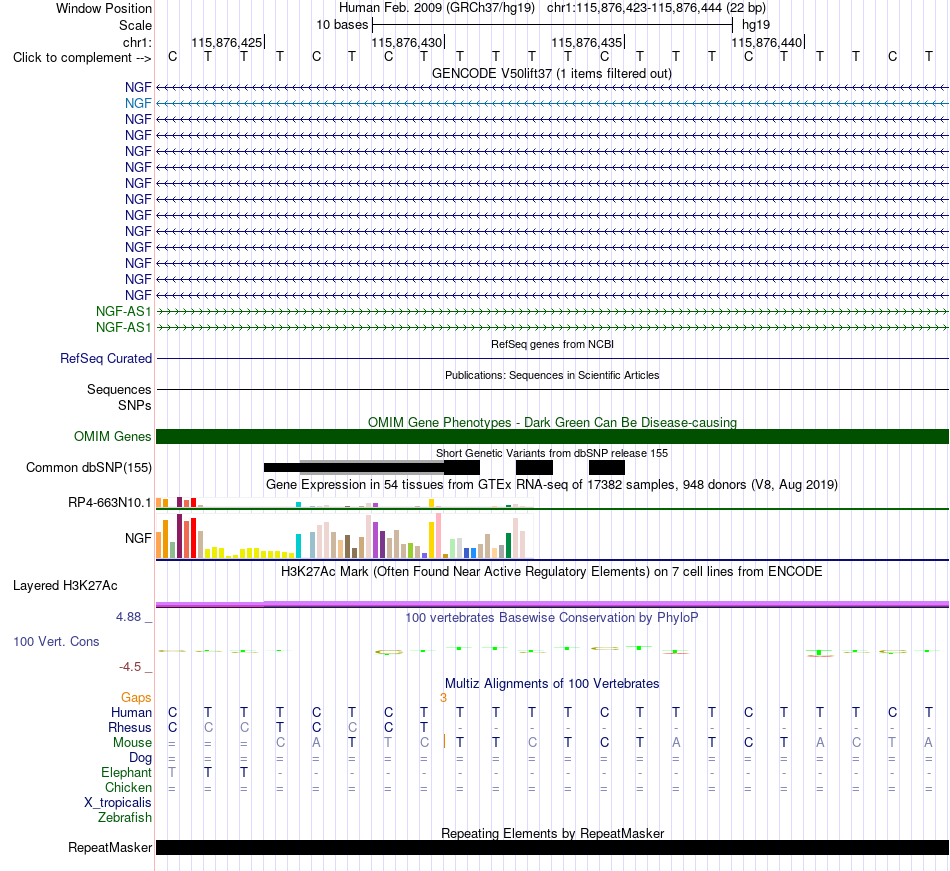Click the orange Gaps label

[136, 698]
